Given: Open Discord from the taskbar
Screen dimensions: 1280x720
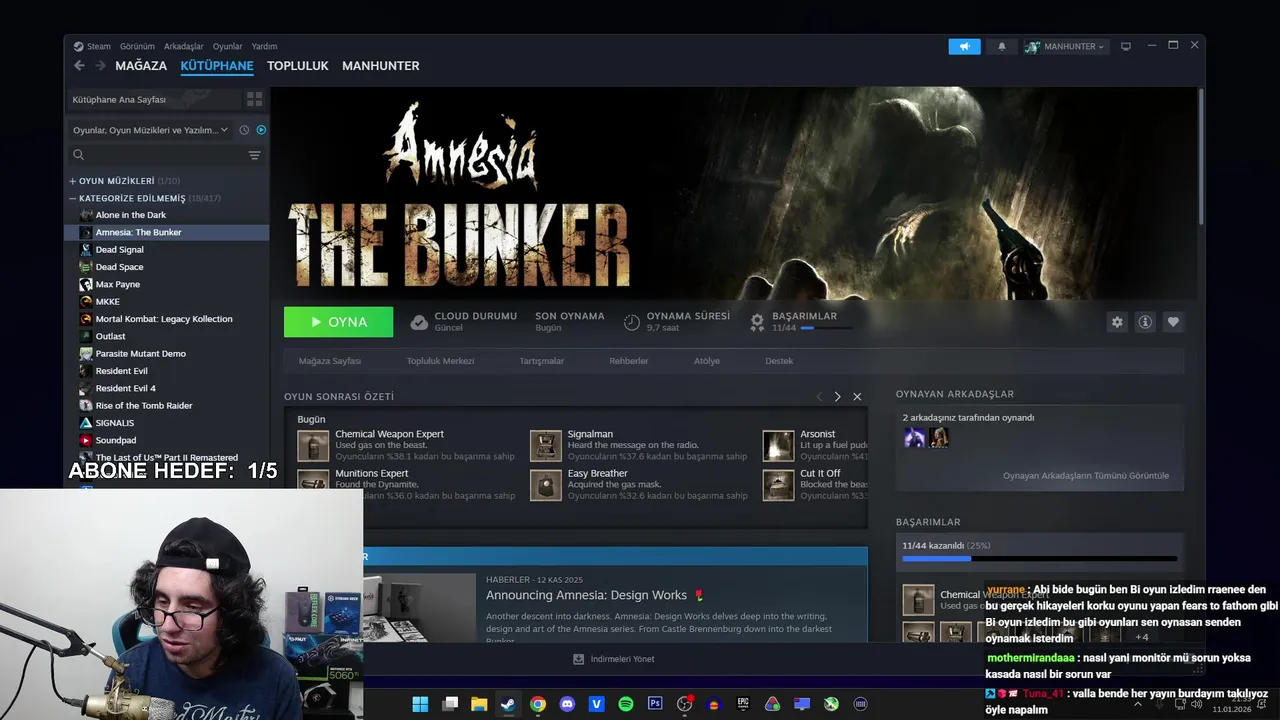Looking at the screenshot, I should [567, 704].
